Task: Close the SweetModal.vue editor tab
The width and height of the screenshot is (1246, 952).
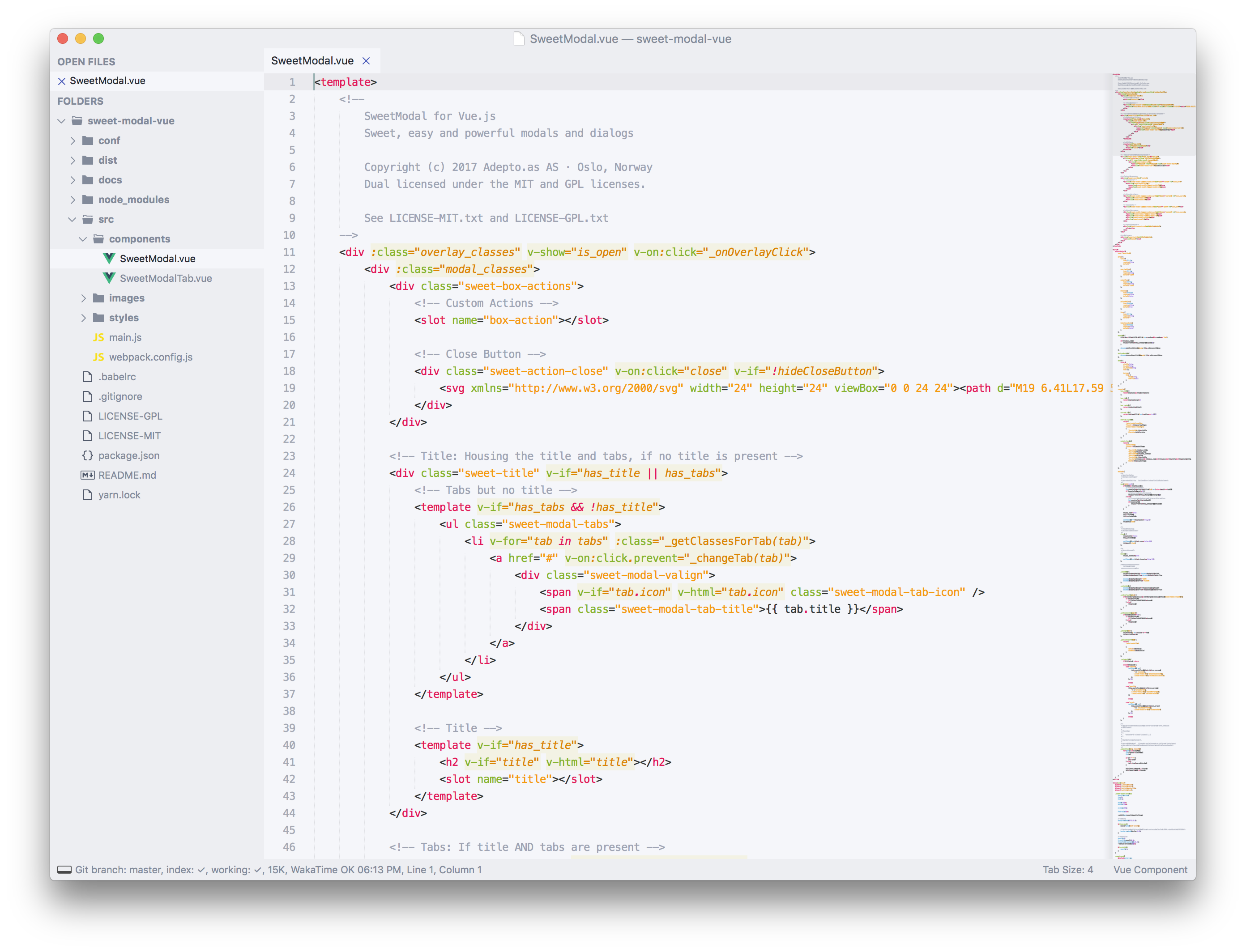Action: [366, 61]
